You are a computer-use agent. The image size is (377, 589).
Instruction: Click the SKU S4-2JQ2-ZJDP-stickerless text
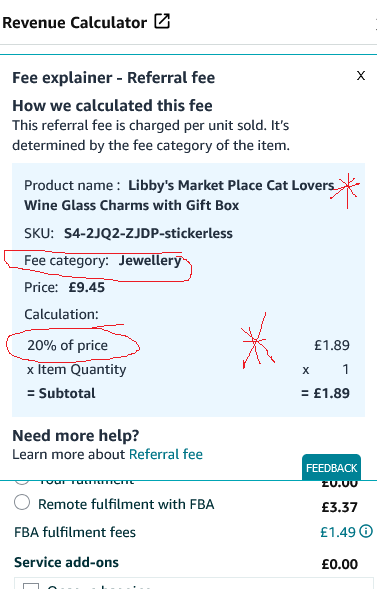click(x=148, y=233)
